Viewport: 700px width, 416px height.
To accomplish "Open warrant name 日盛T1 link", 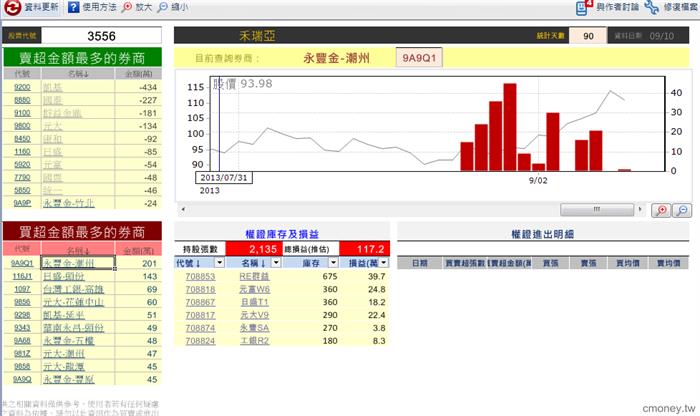I will 254,302.
